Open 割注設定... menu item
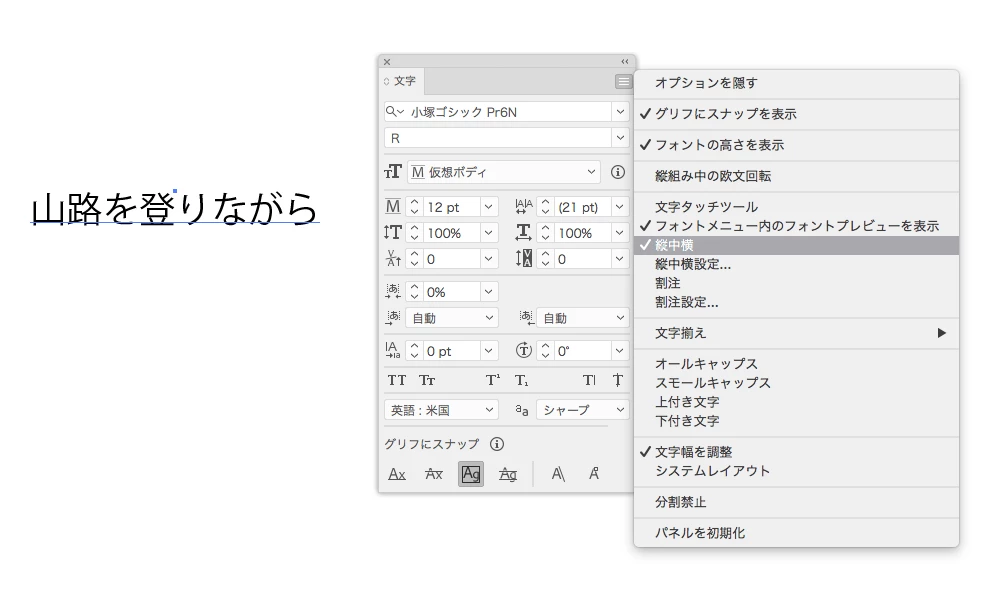1006x604 pixels. (x=796, y=302)
